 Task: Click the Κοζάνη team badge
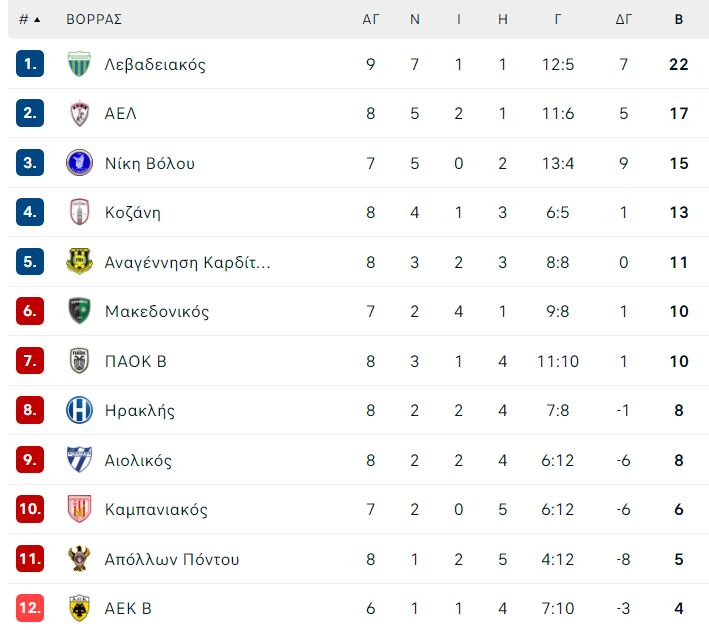tap(79, 212)
